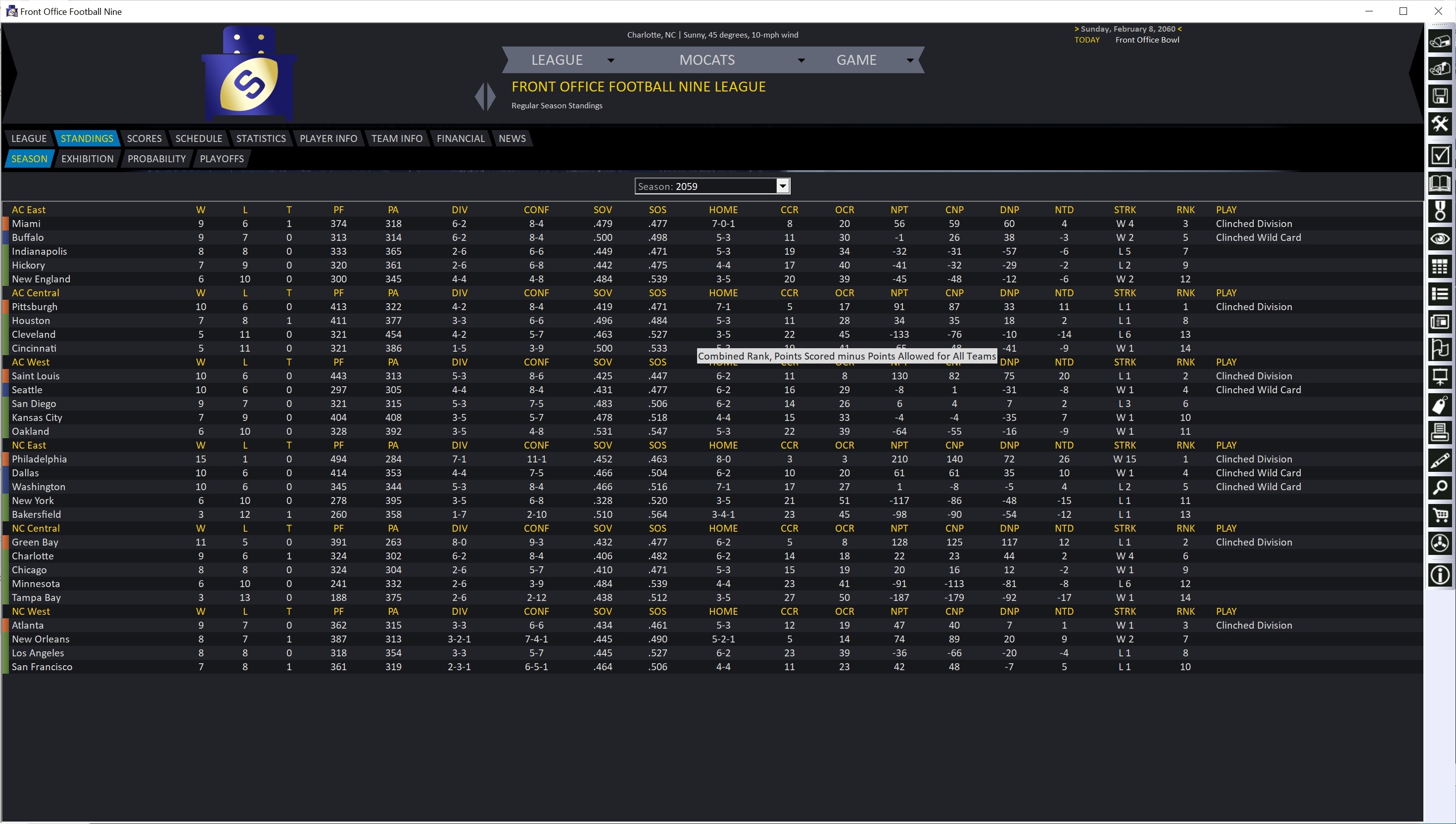1456x824 pixels.
Task: Open the magnifier search icon
Action: click(x=1441, y=488)
